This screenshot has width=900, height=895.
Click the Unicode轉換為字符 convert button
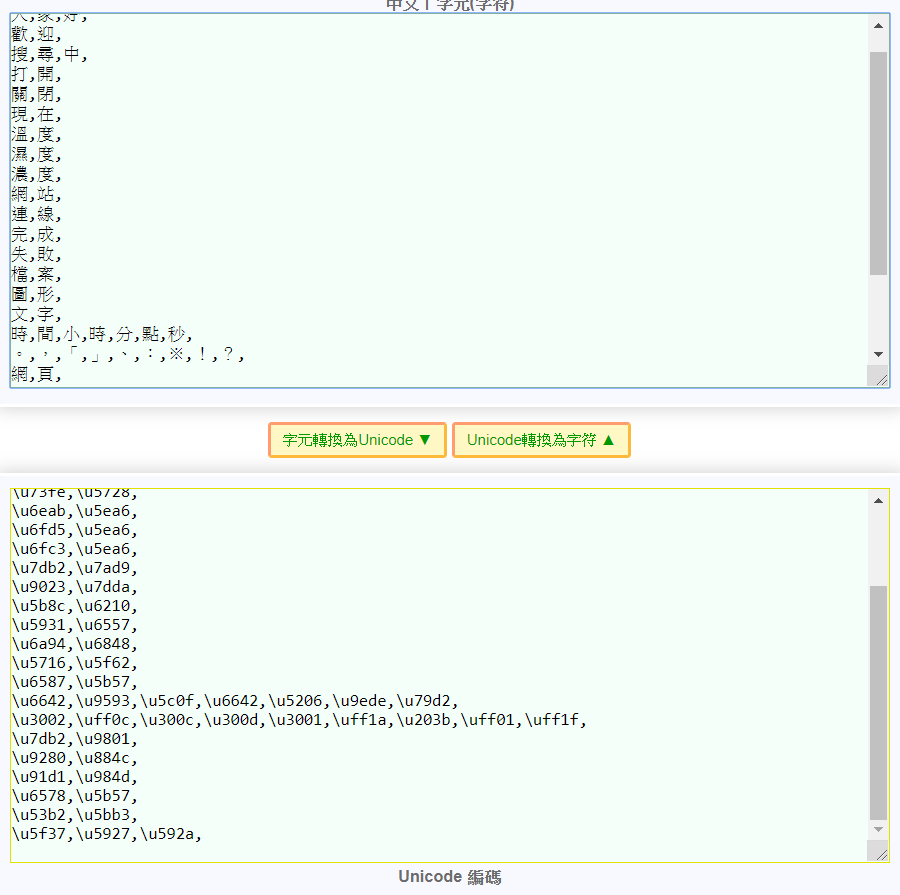click(541, 440)
